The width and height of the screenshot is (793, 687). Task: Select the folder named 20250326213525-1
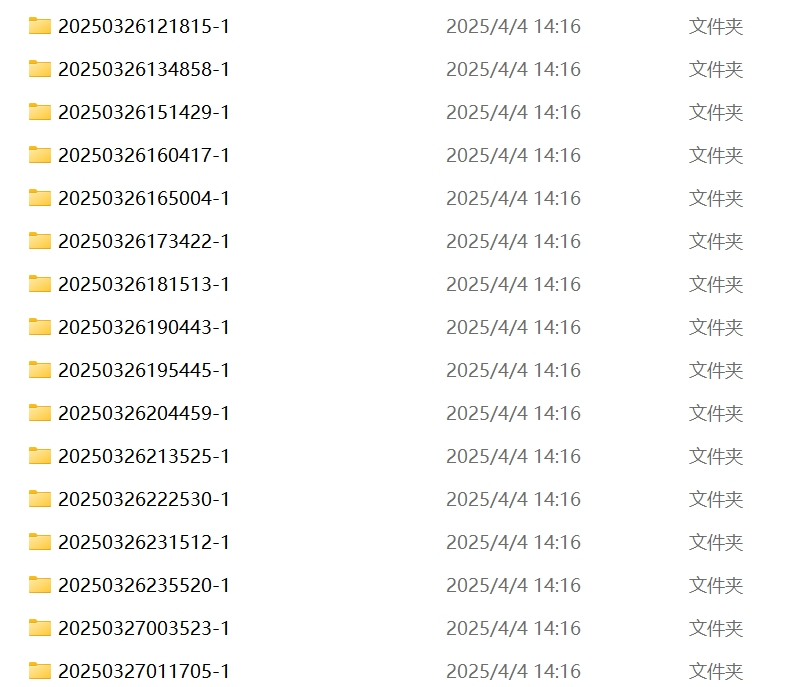click(144, 456)
